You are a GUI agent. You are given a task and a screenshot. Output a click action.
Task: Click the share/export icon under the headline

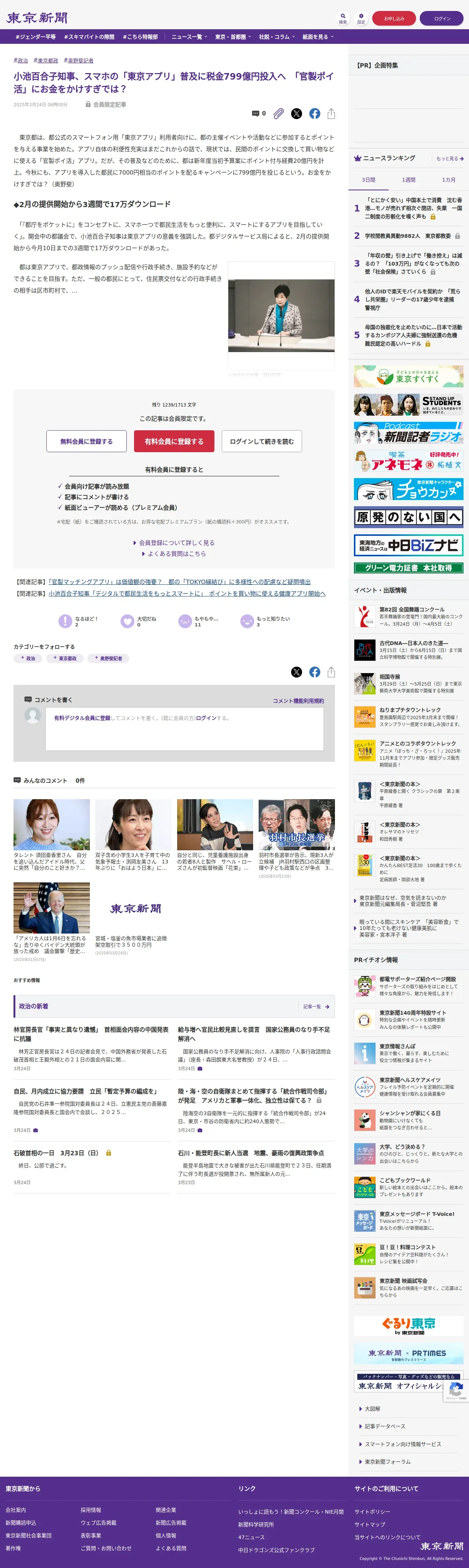(331, 113)
